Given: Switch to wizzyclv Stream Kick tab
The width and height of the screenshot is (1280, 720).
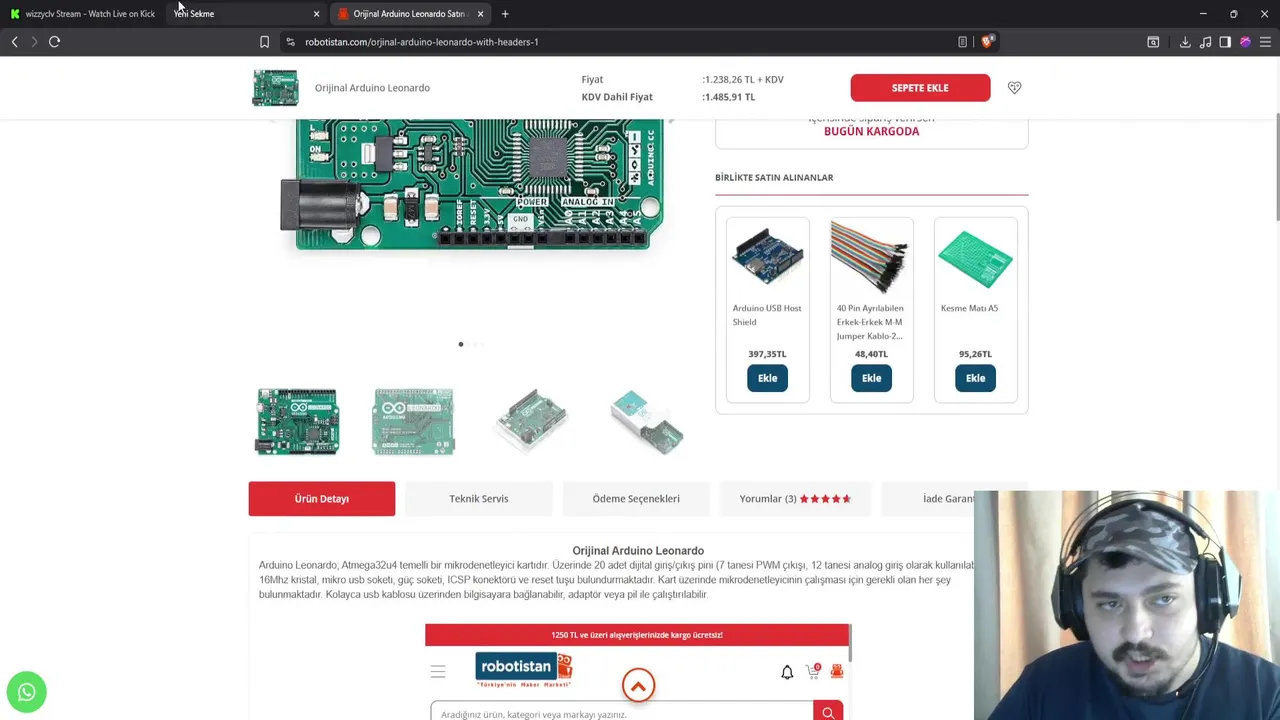Looking at the screenshot, I should click(x=83, y=14).
